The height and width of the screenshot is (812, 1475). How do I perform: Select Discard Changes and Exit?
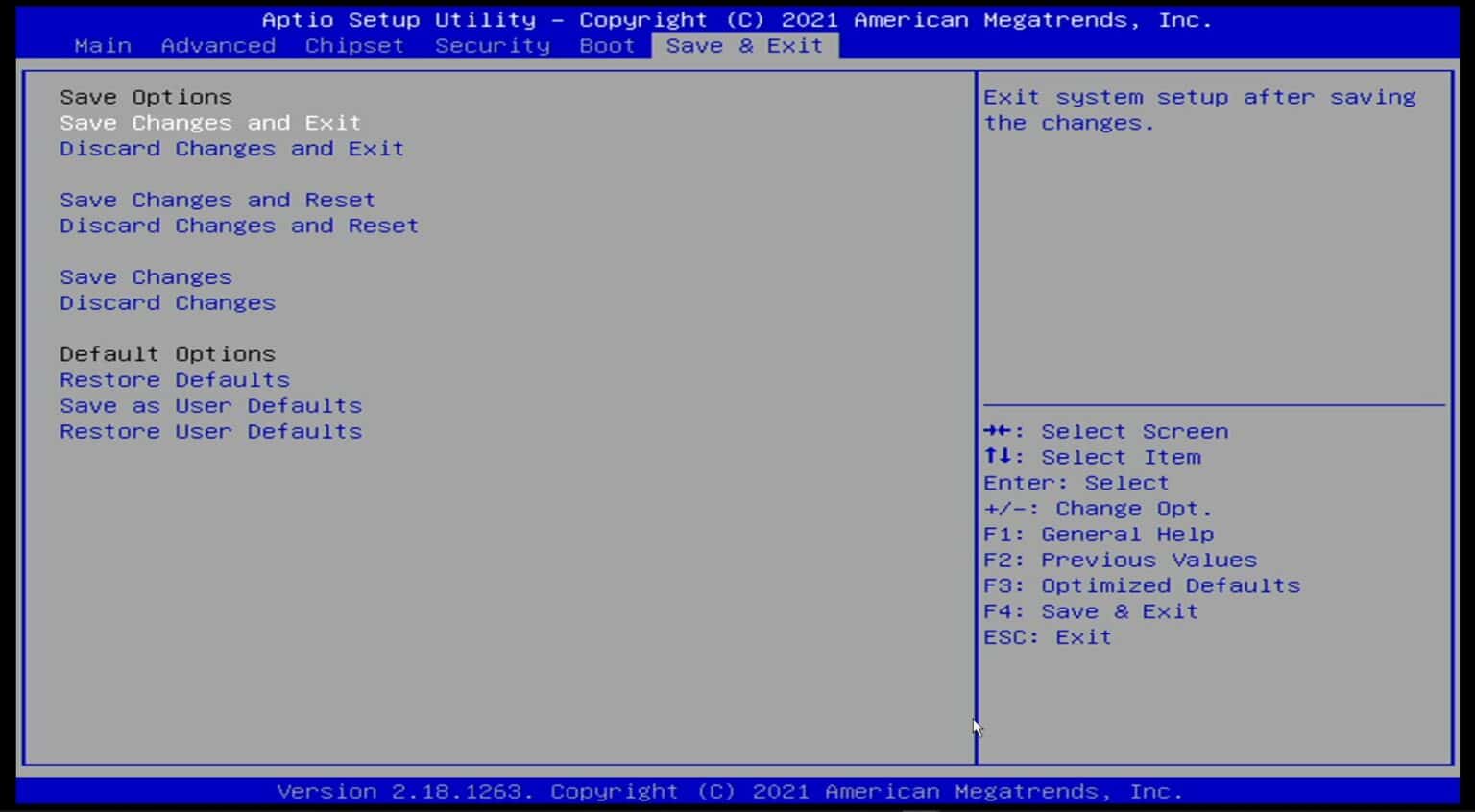click(230, 148)
